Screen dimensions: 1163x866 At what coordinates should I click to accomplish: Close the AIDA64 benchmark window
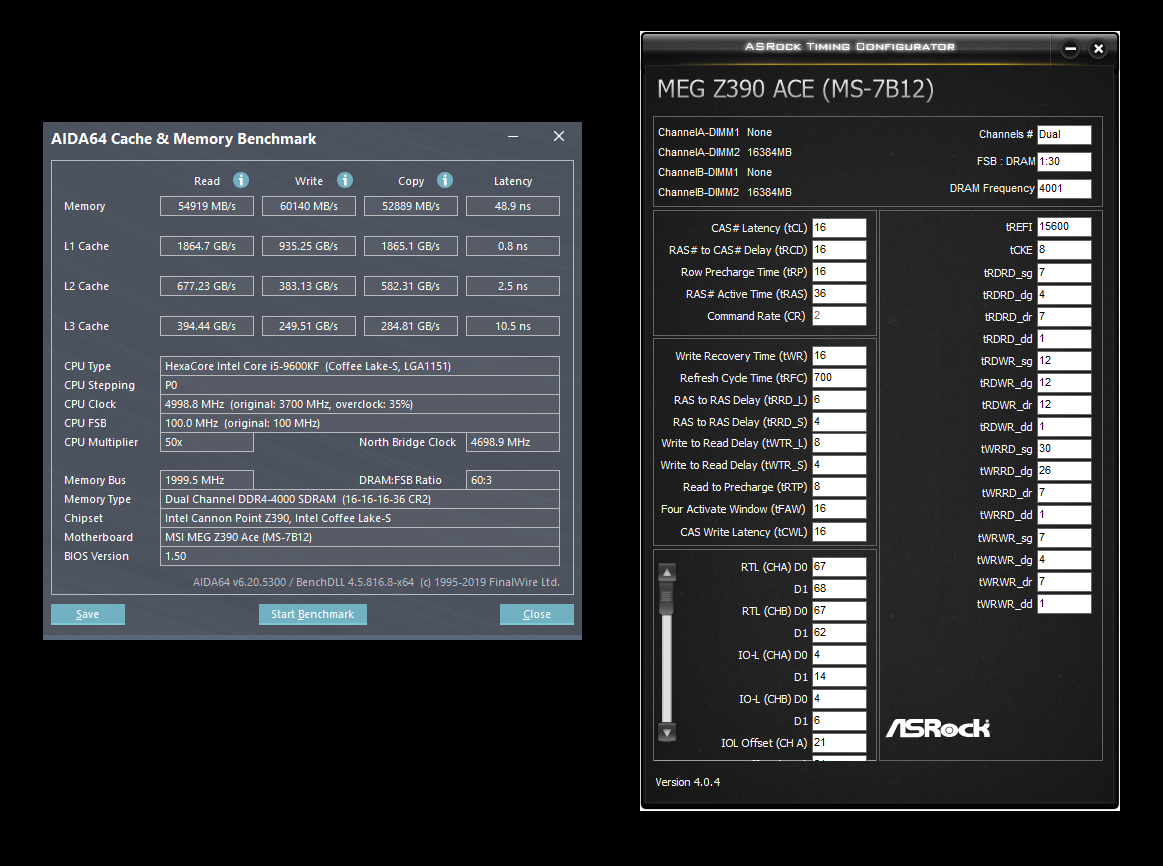[559, 136]
